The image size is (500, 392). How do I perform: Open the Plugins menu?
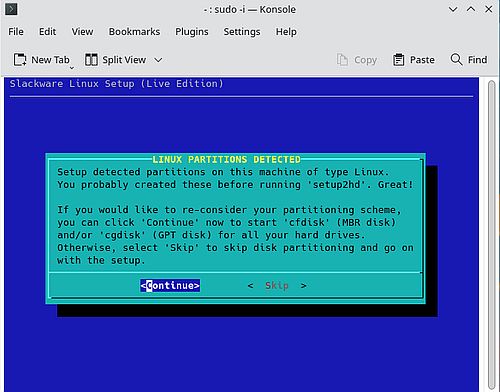[192, 32]
